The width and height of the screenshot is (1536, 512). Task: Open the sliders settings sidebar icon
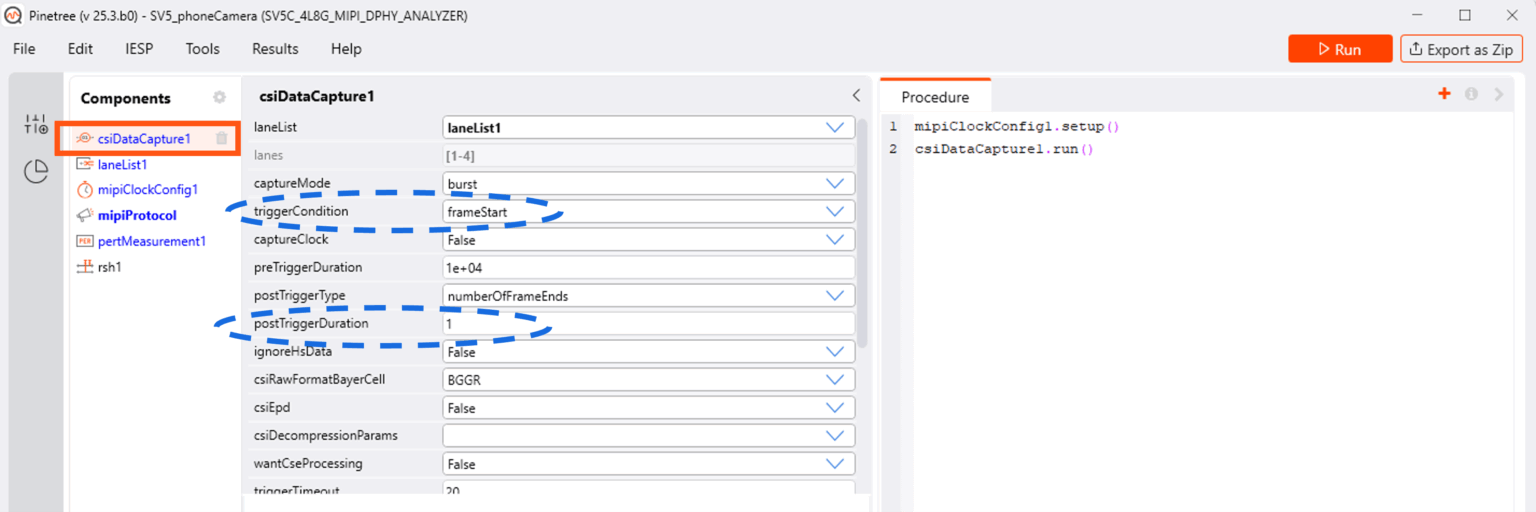(x=36, y=124)
